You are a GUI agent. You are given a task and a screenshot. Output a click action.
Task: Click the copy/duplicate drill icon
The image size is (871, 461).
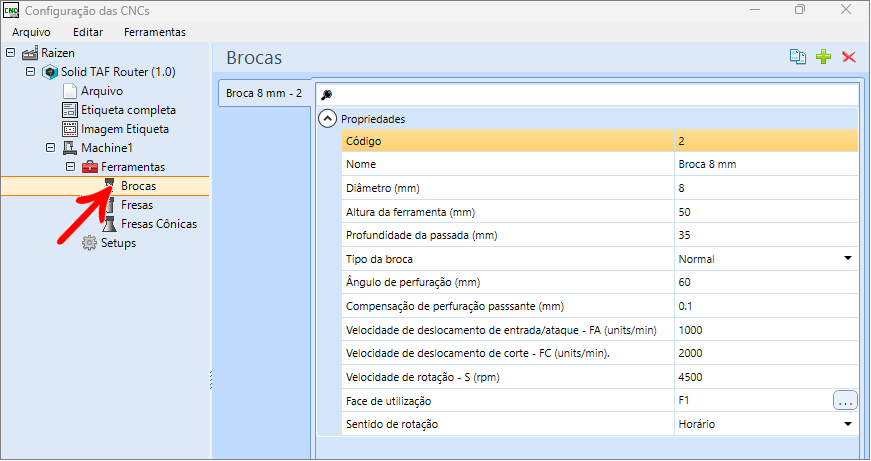[798, 57]
